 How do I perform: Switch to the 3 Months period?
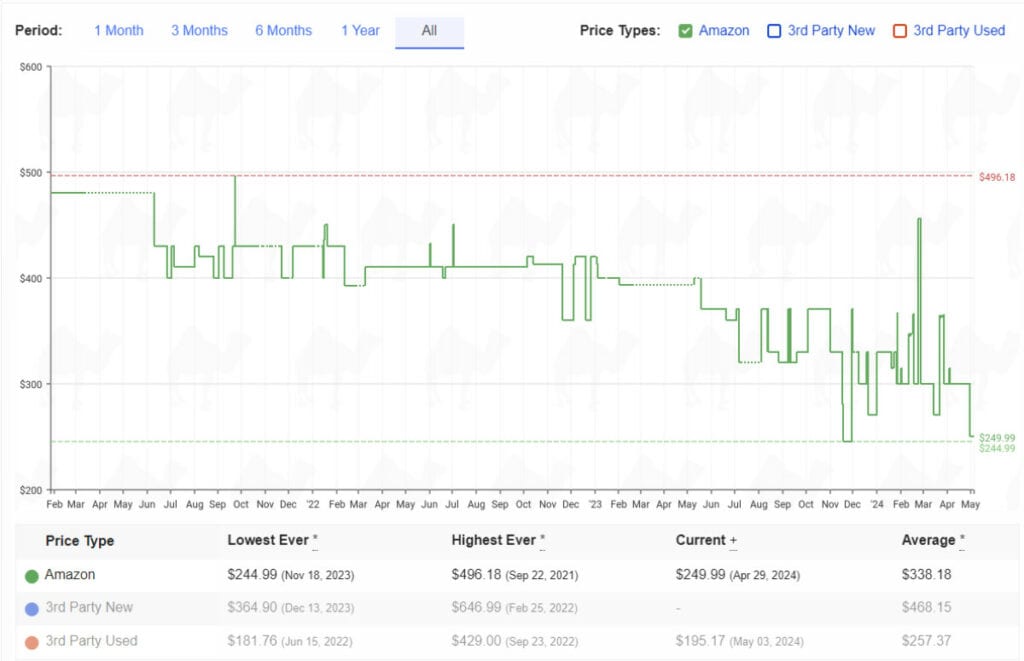tap(199, 30)
